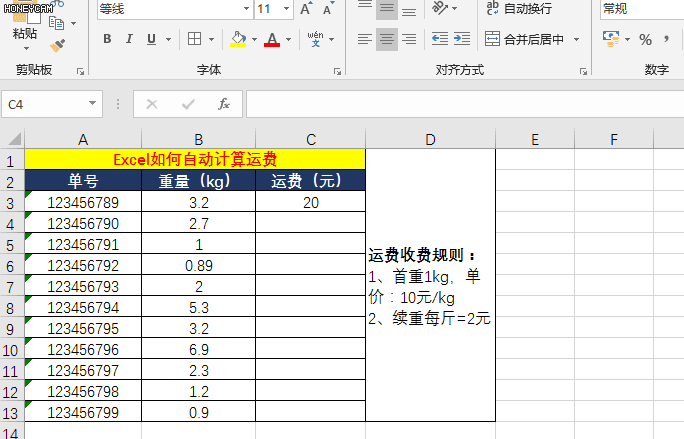Apply yellow fill color bucket
The image size is (684, 439).
pyautogui.click(x=238, y=39)
